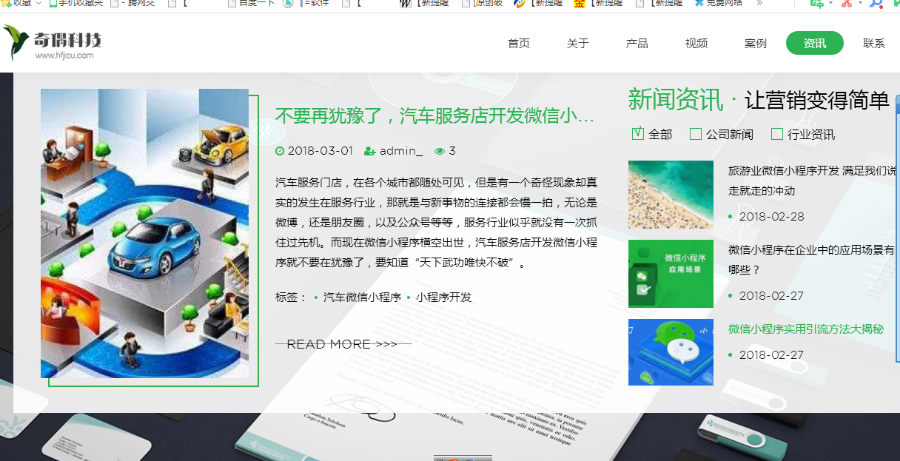
Task: Open the 旅游业微信小程序开发 article link
Action: coord(812,180)
